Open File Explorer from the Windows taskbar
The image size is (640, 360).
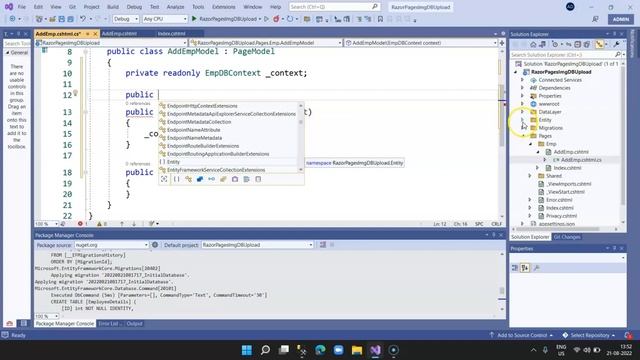click(x=357, y=350)
